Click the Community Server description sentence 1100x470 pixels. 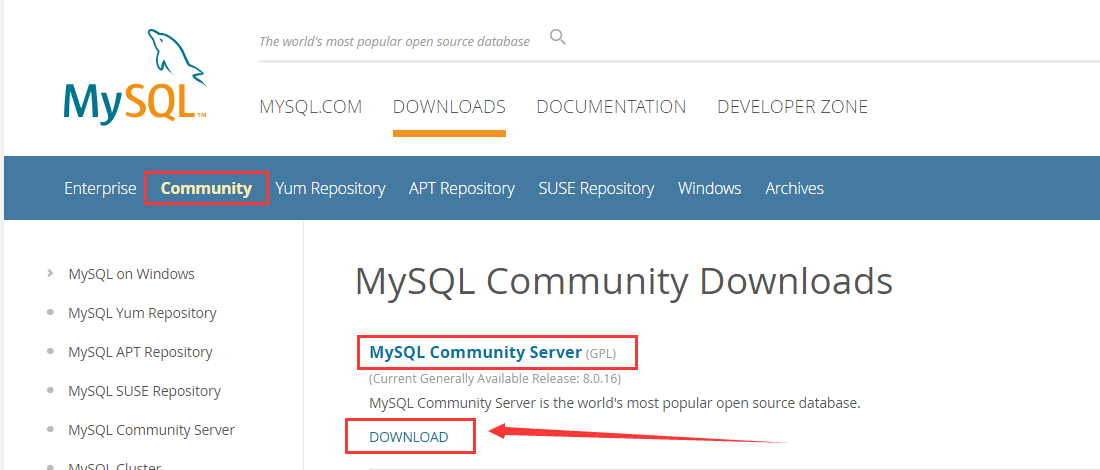click(615, 403)
